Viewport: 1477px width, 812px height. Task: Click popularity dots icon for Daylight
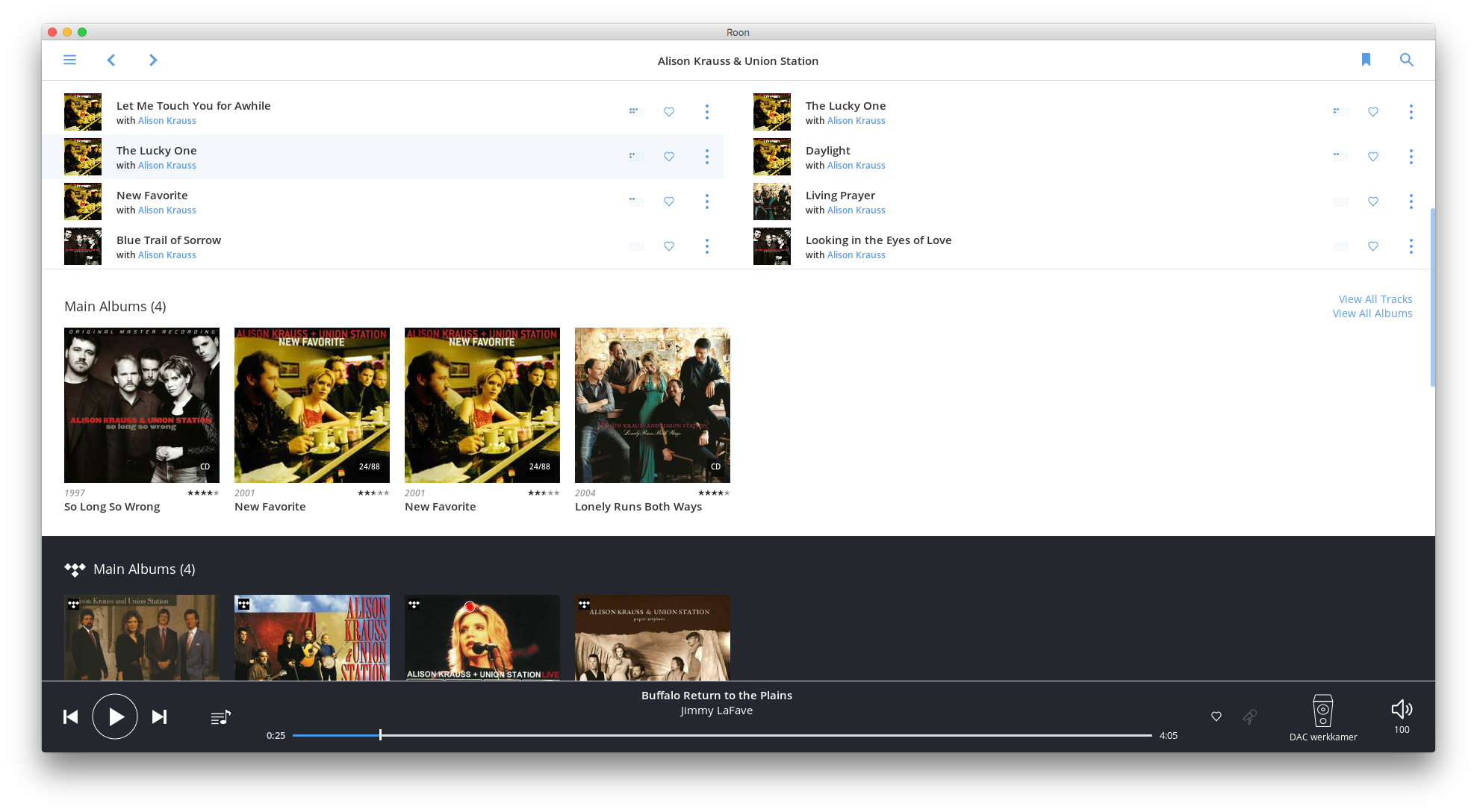click(1340, 157)
